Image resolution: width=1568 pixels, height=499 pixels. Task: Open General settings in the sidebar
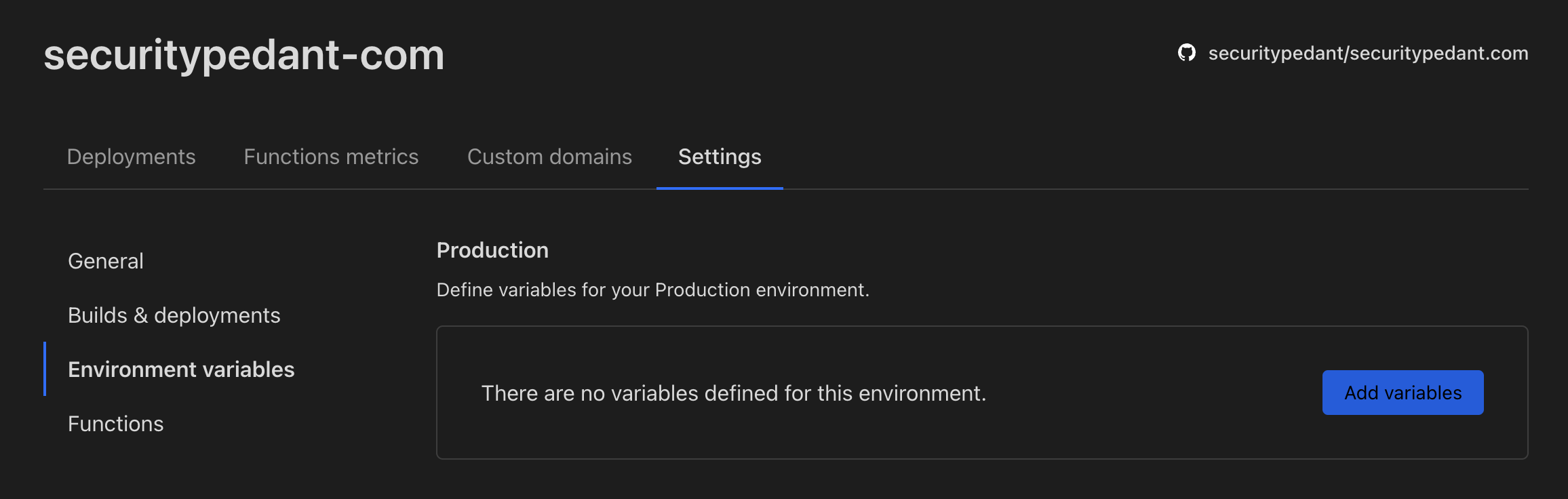[x=106, y=261]
